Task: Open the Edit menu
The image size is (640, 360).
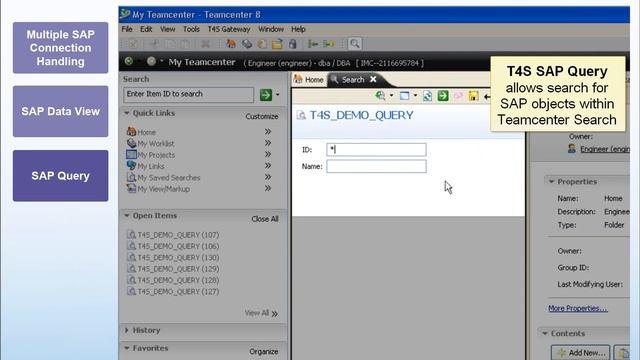Action: pos(146,29)
